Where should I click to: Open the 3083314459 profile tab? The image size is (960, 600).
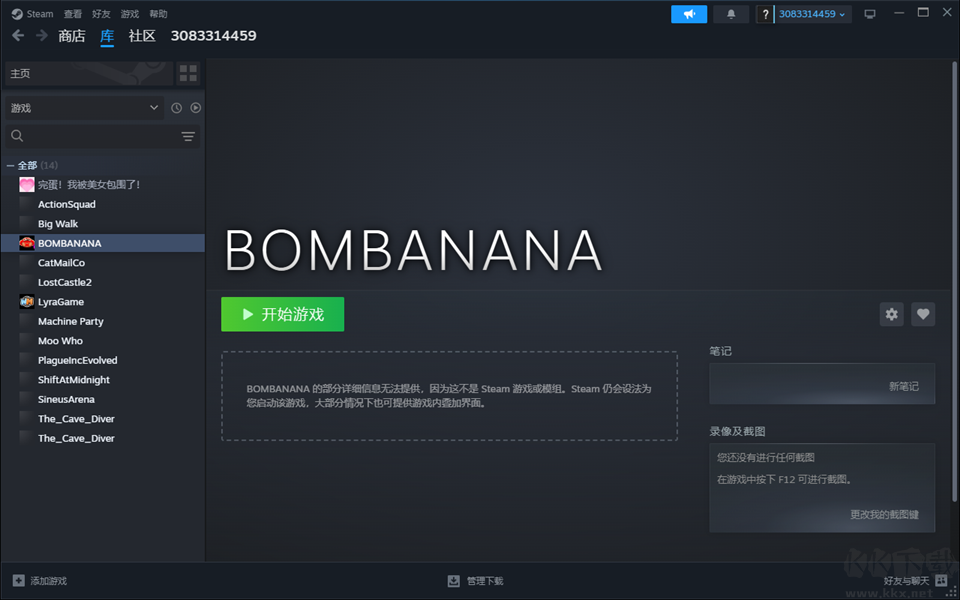[213, 36]
